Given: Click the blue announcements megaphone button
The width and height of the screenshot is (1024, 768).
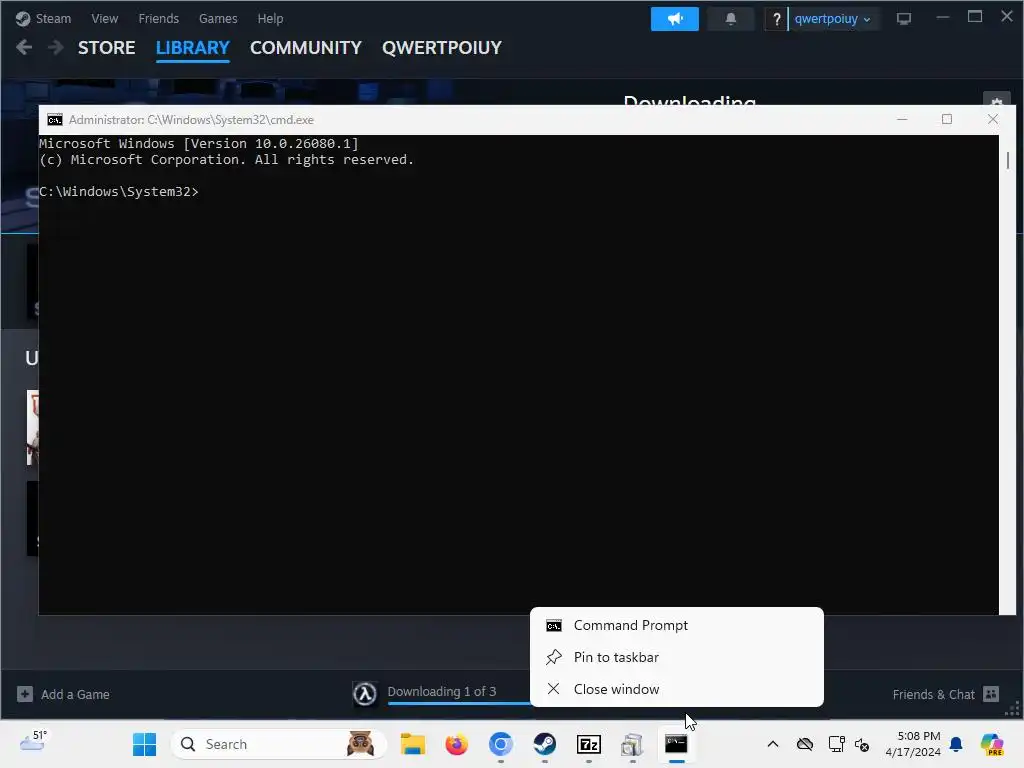Looking at the screenshot, I should (675, 19).
